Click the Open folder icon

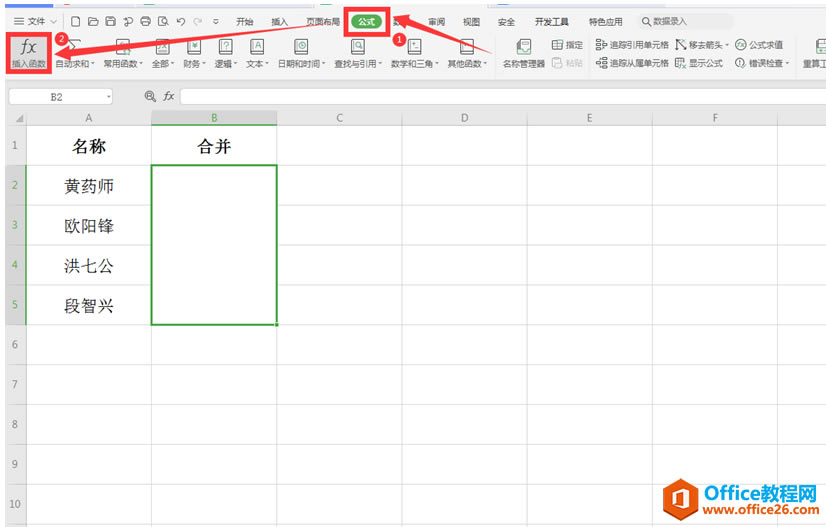tap(93, 22)
